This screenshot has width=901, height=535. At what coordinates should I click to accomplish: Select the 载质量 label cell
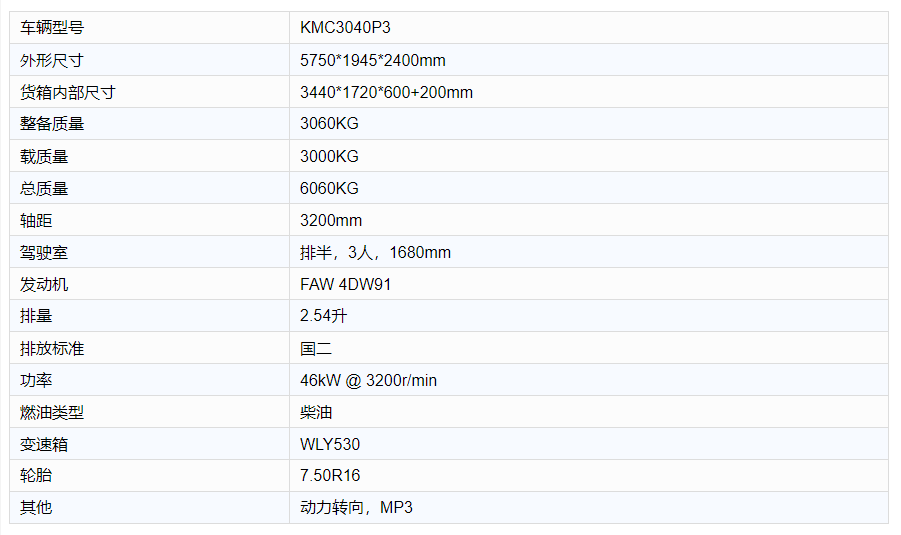click(x=149, y=156)
